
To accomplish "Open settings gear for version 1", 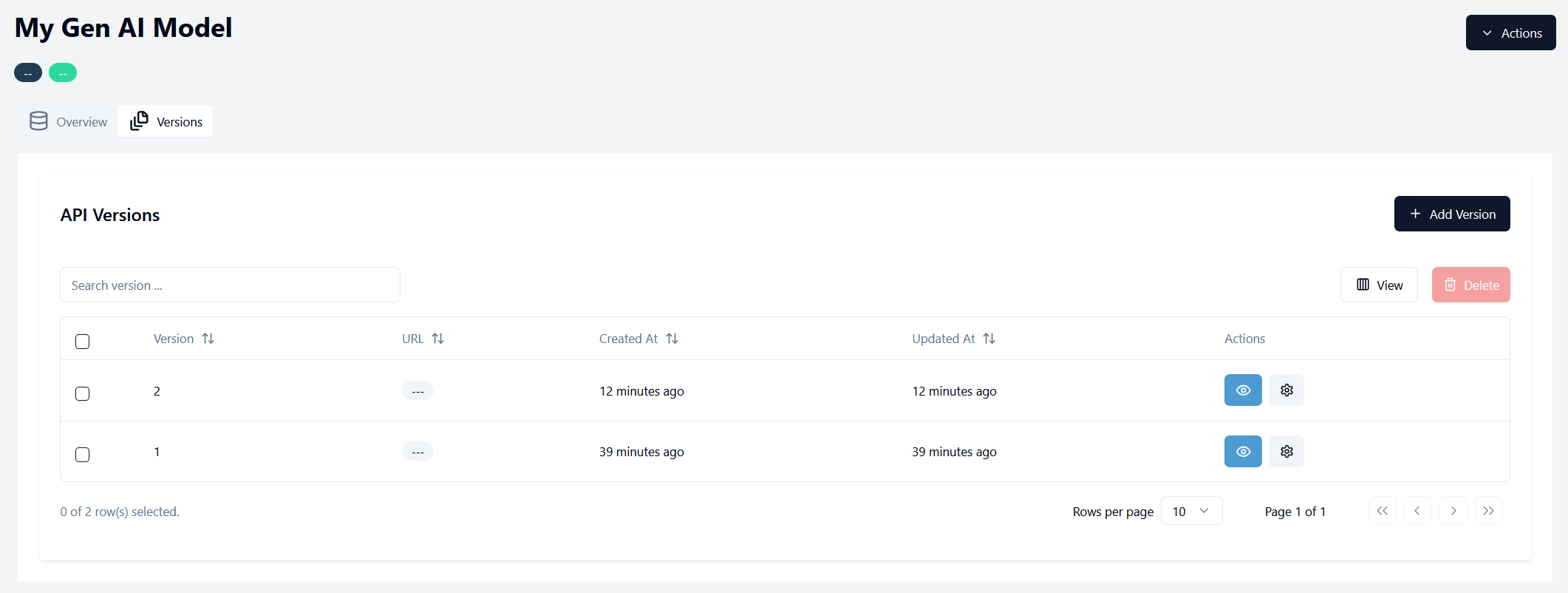I will point(1286,452).
